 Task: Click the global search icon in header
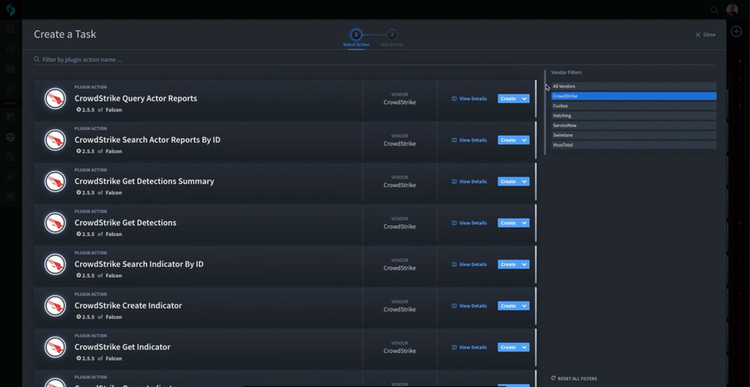(x=714, y=10)
